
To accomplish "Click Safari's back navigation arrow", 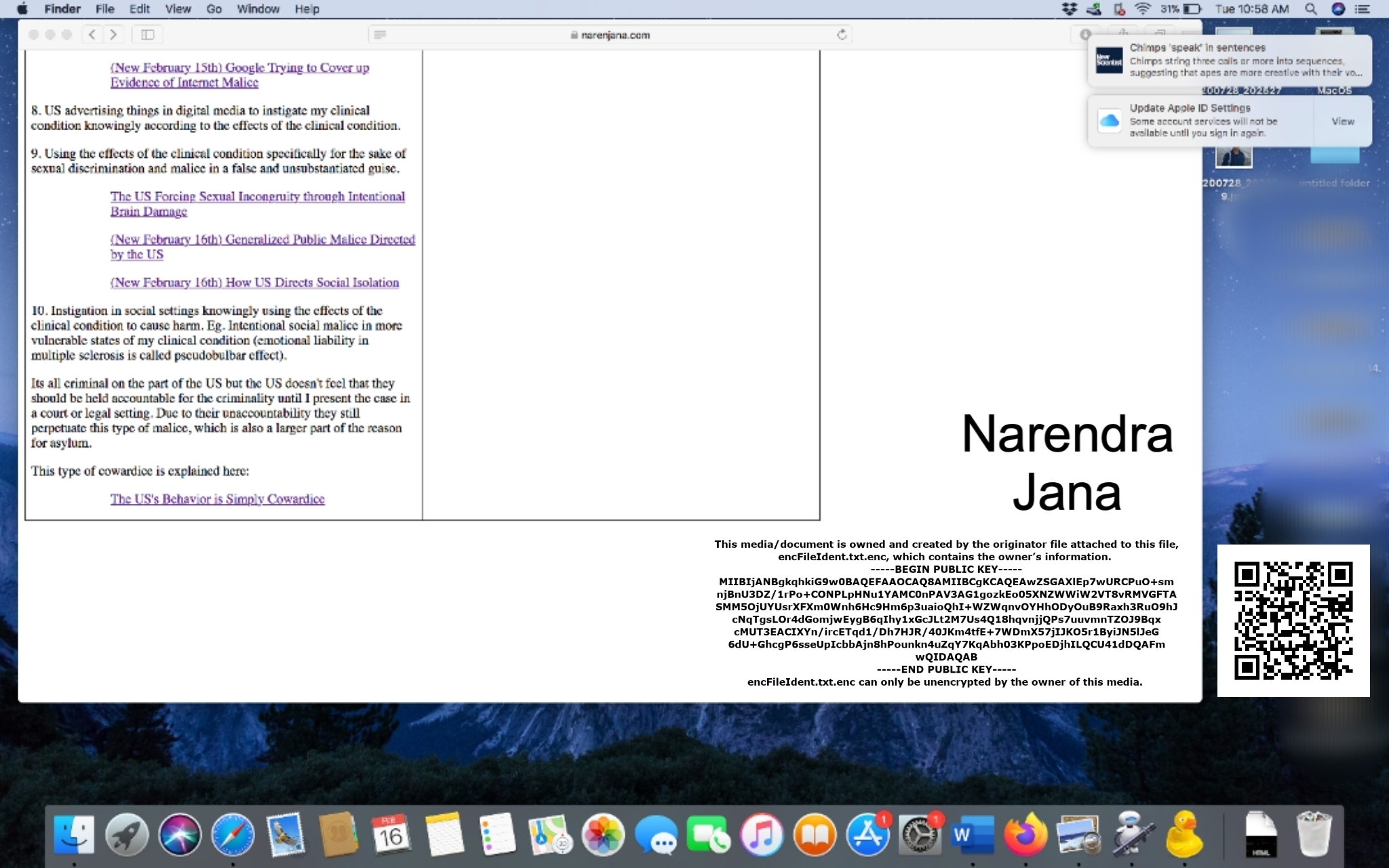I will [92, 35].
